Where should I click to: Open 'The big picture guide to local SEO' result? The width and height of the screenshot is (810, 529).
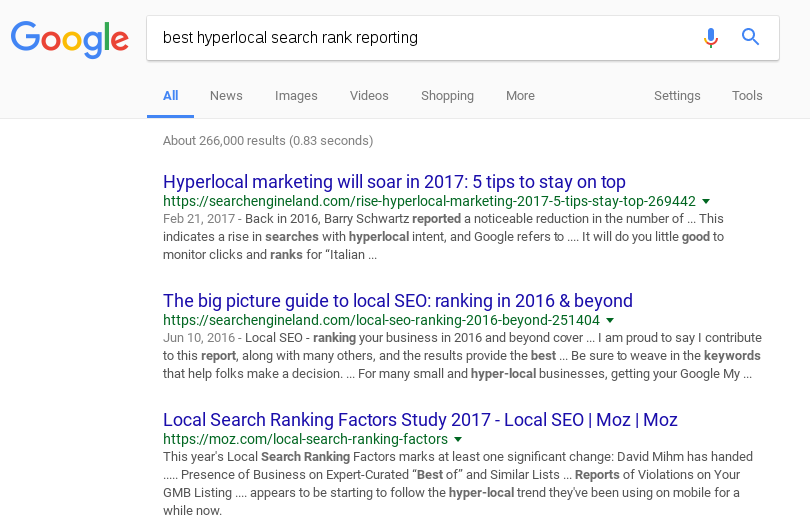tap(398, 301)
